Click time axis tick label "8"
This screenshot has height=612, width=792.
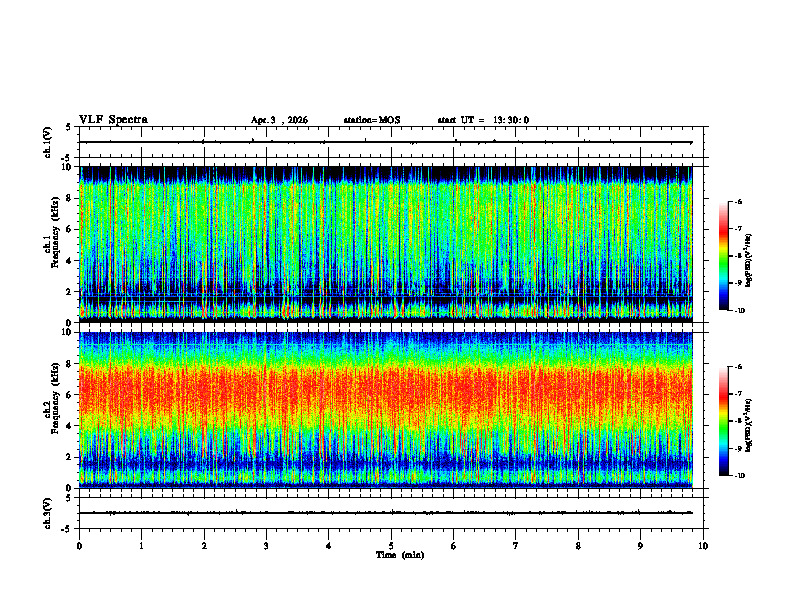pyautogui.click(x=578, y=546)
